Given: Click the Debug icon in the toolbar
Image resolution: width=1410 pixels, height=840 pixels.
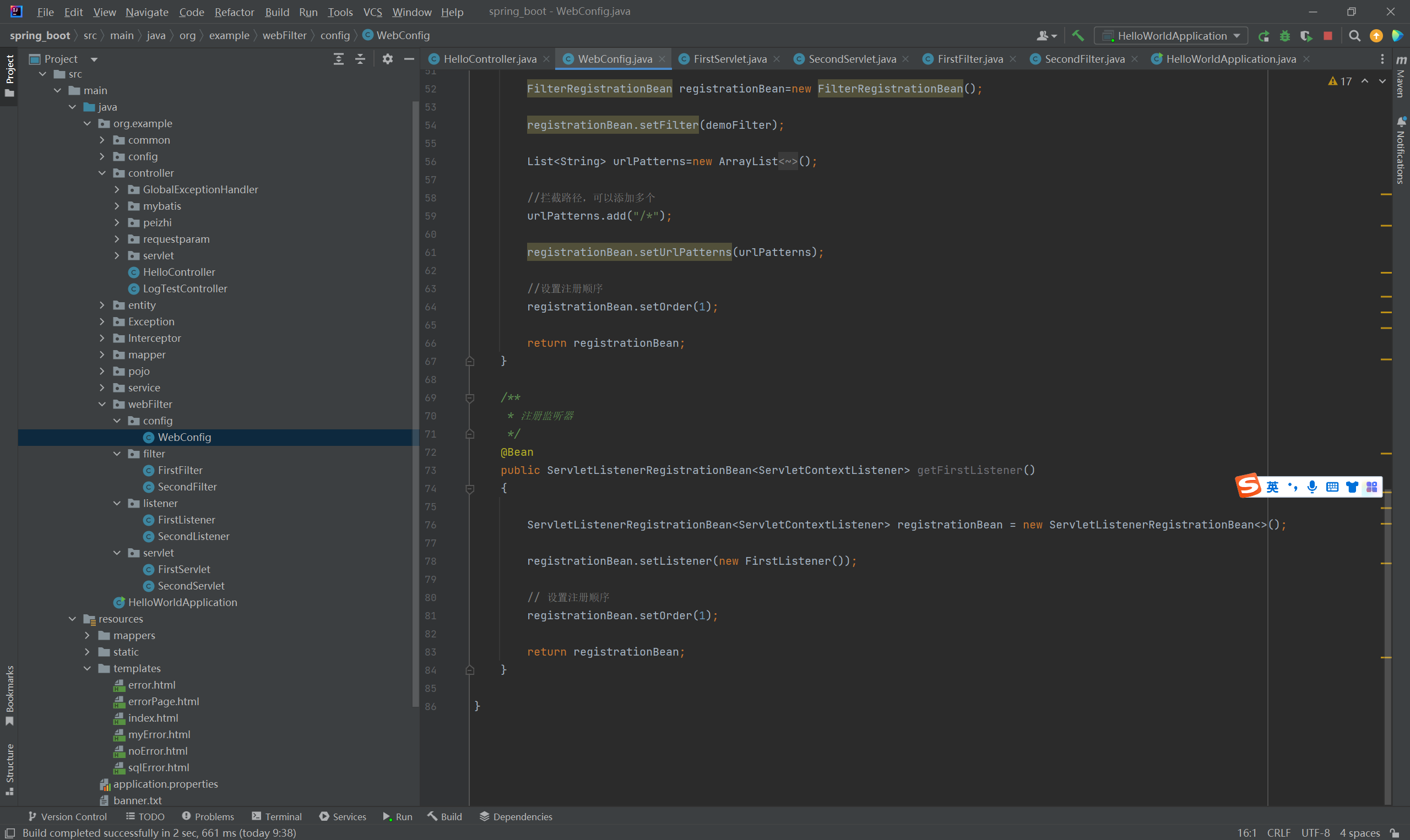Looking at the screenshot, I should pos(1284,35).
